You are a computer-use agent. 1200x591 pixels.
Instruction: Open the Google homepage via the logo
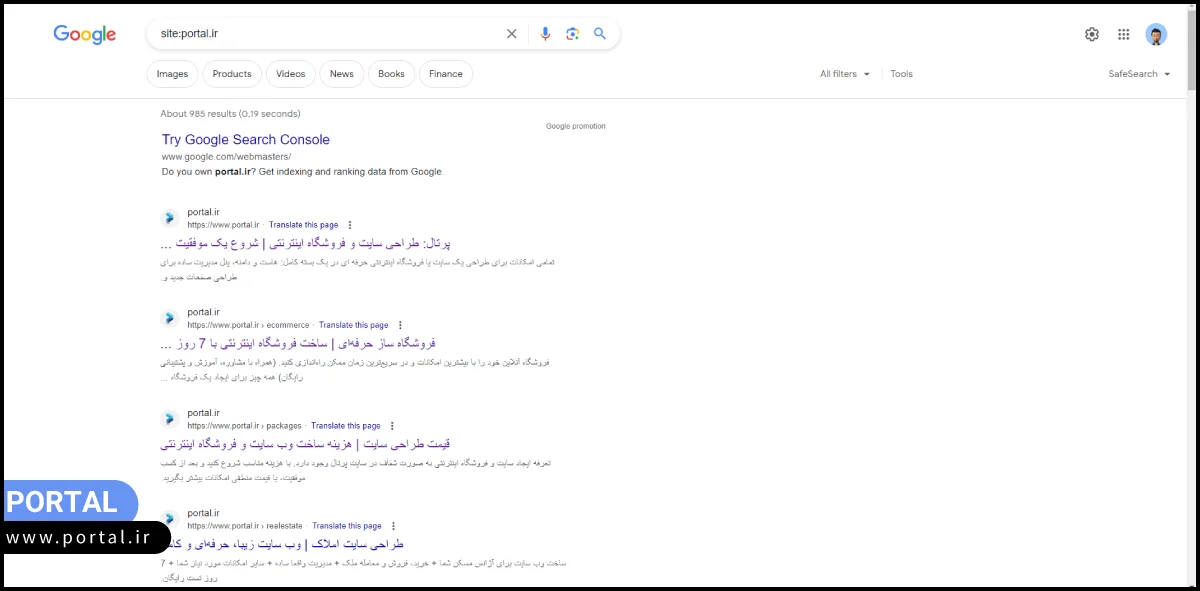pos(84,33)
